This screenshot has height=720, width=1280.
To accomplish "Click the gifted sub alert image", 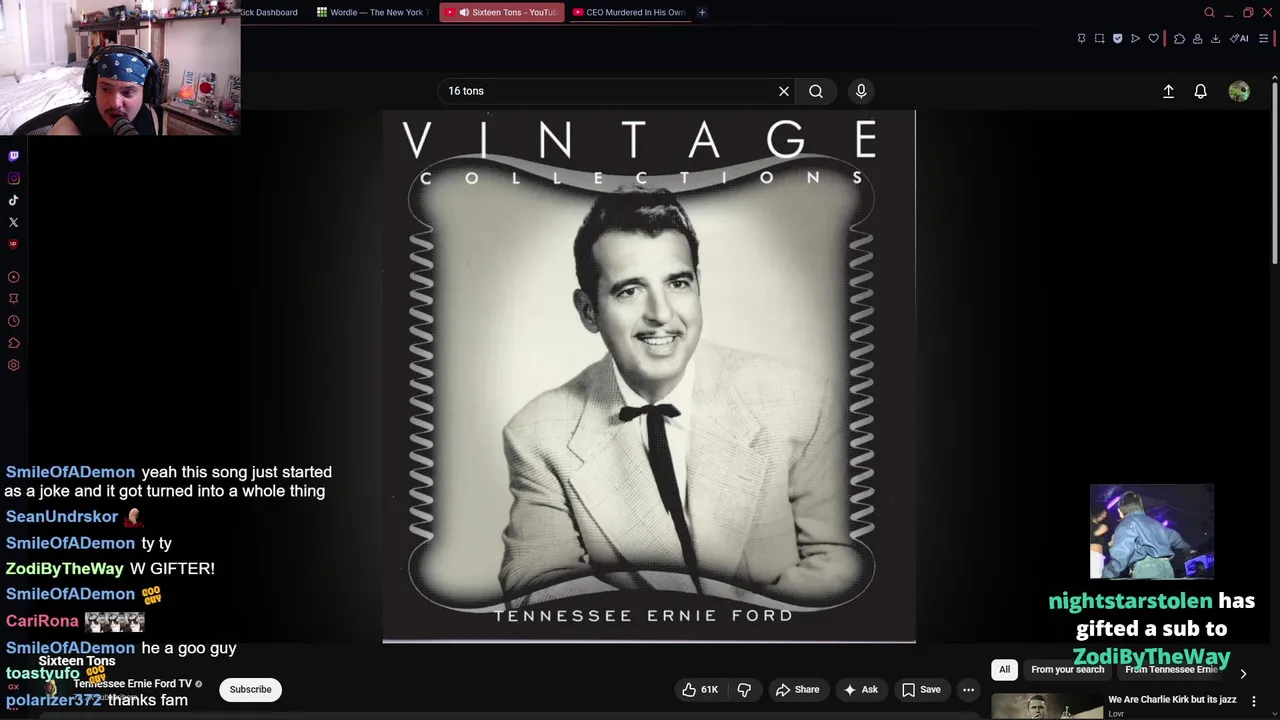I will [1151, 532].
